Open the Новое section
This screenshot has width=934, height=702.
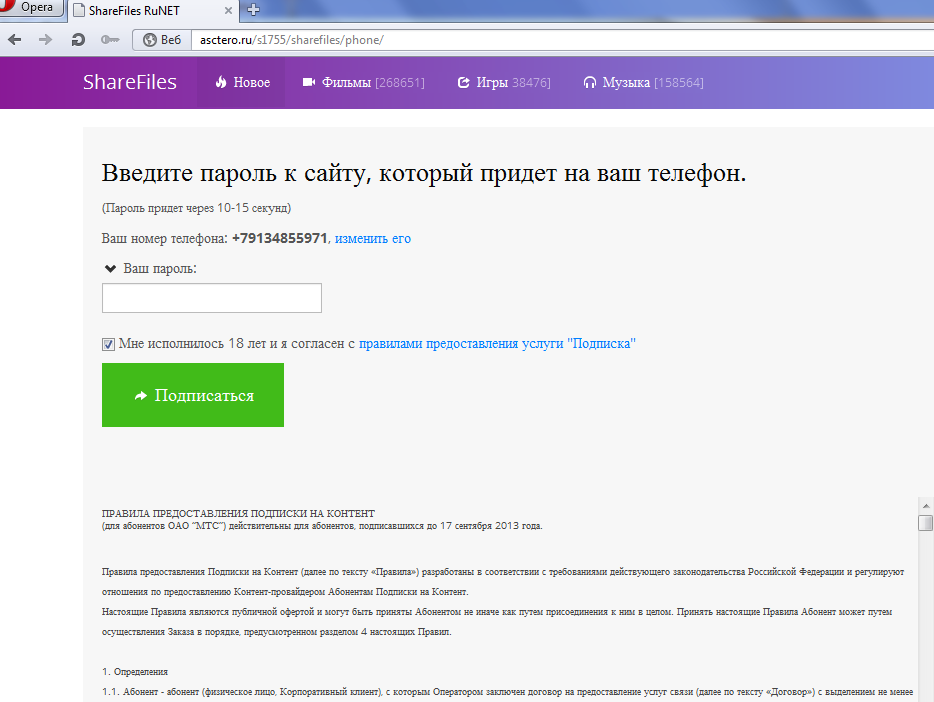click(x=242, y=82)
